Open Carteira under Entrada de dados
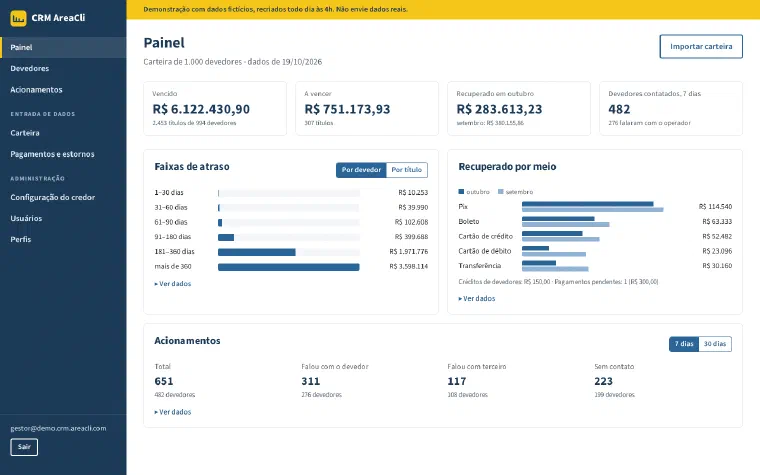760x475 pixels. point(63,133)
